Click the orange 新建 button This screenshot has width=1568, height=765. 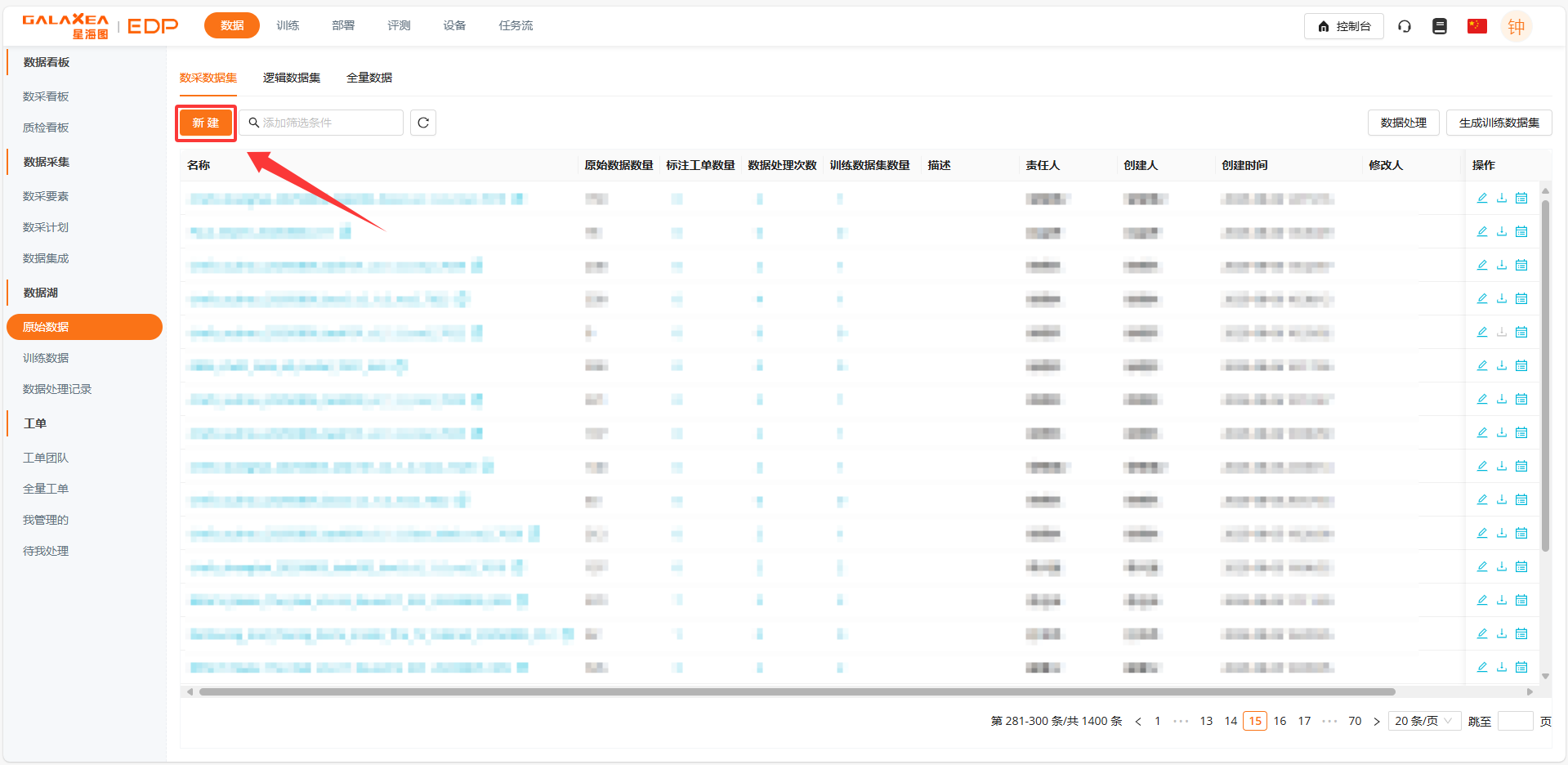pos(206,123)
